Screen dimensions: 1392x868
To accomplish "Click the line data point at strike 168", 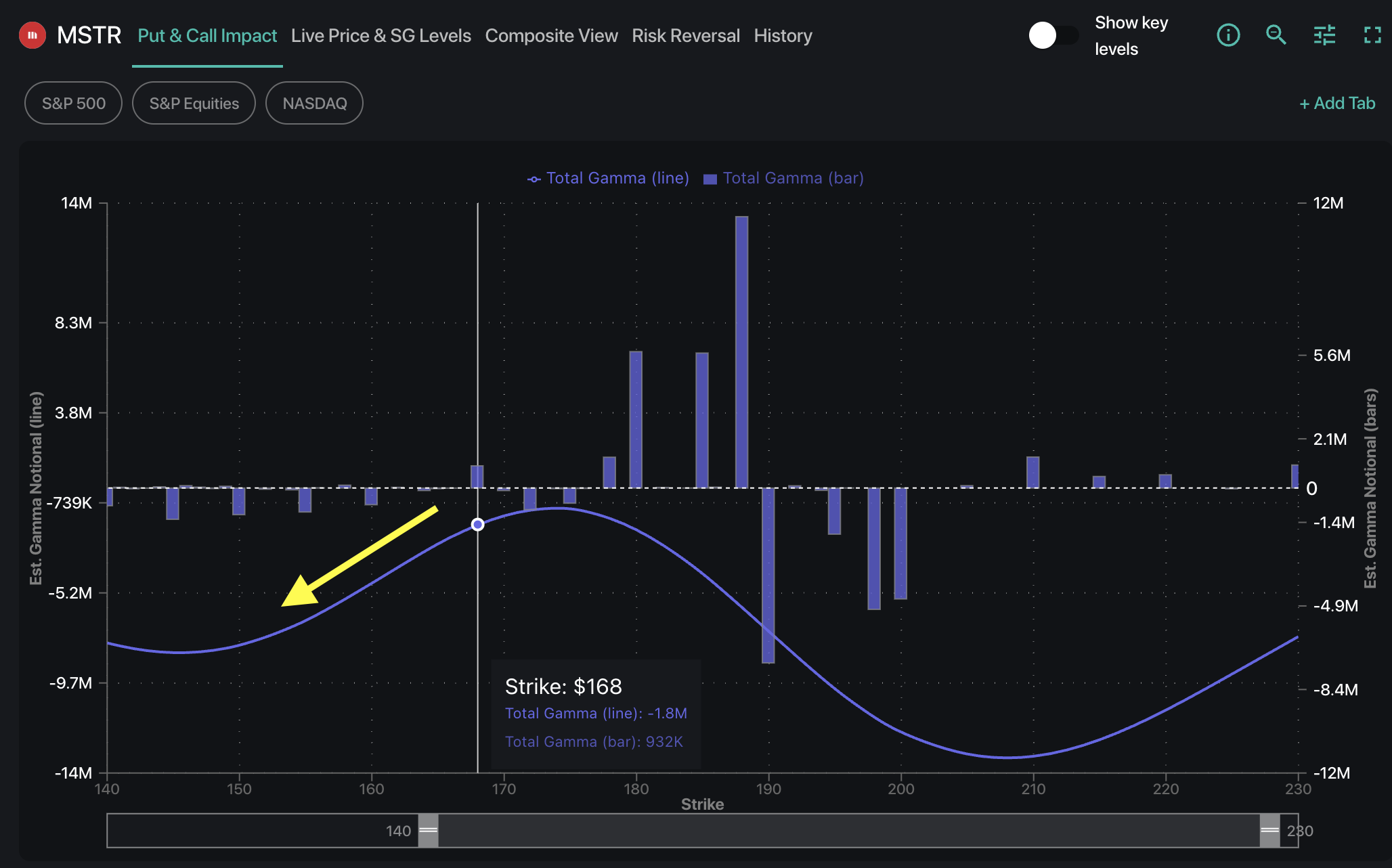I will click(x=478, y=525).
